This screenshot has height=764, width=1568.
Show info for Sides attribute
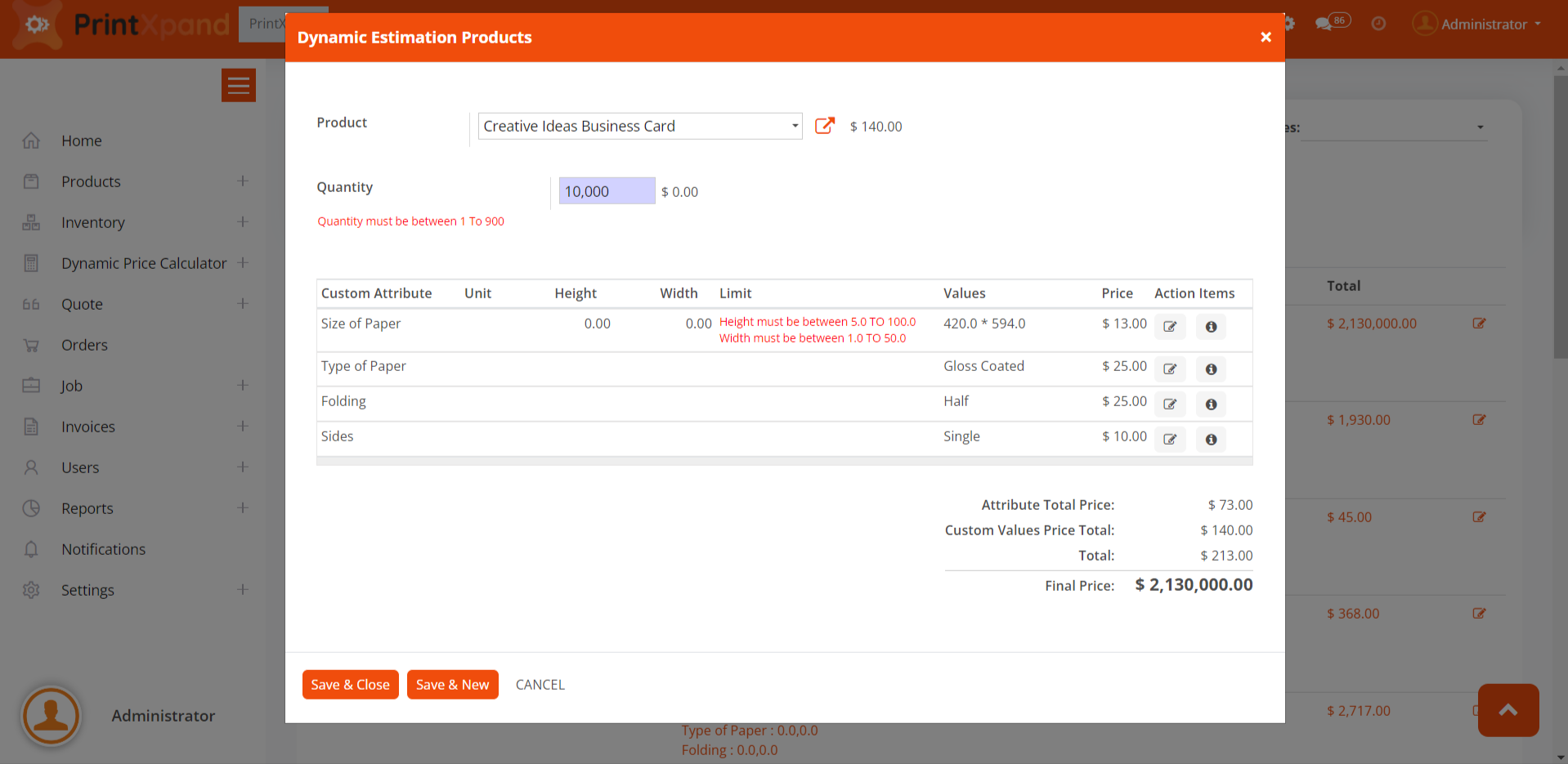click(1211, 440)
